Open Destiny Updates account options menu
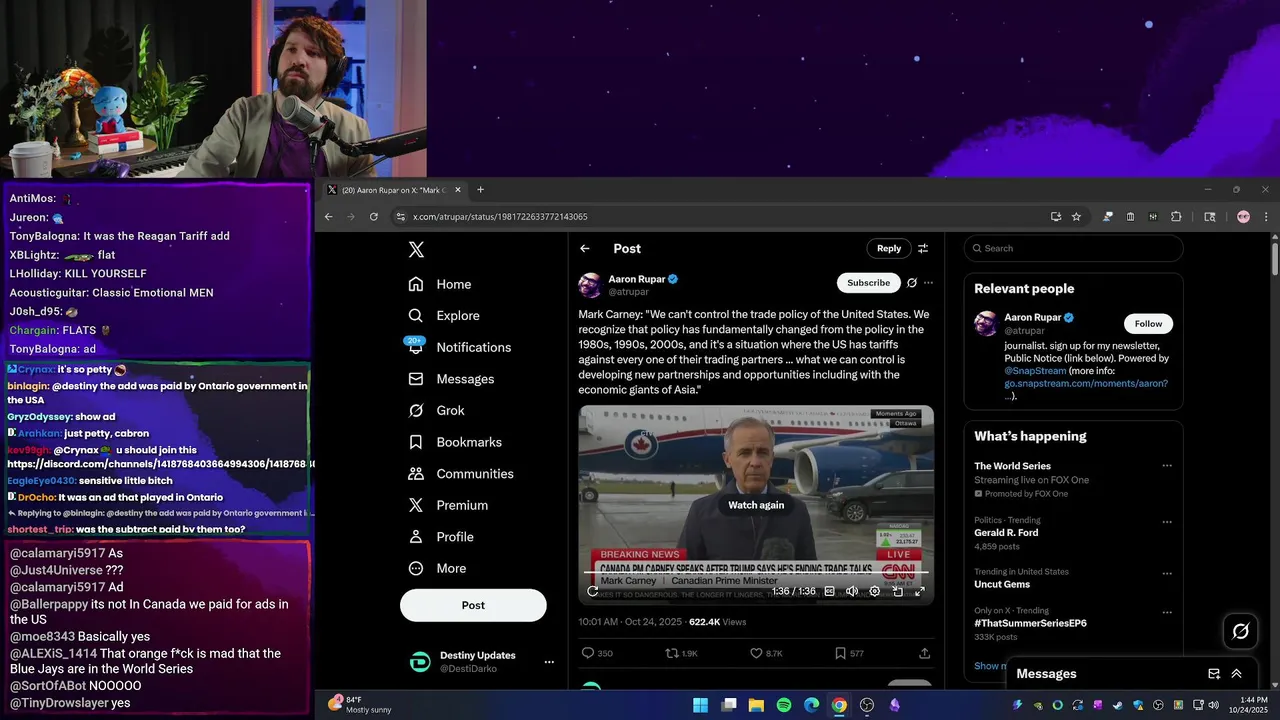 [x=548, y=662]
